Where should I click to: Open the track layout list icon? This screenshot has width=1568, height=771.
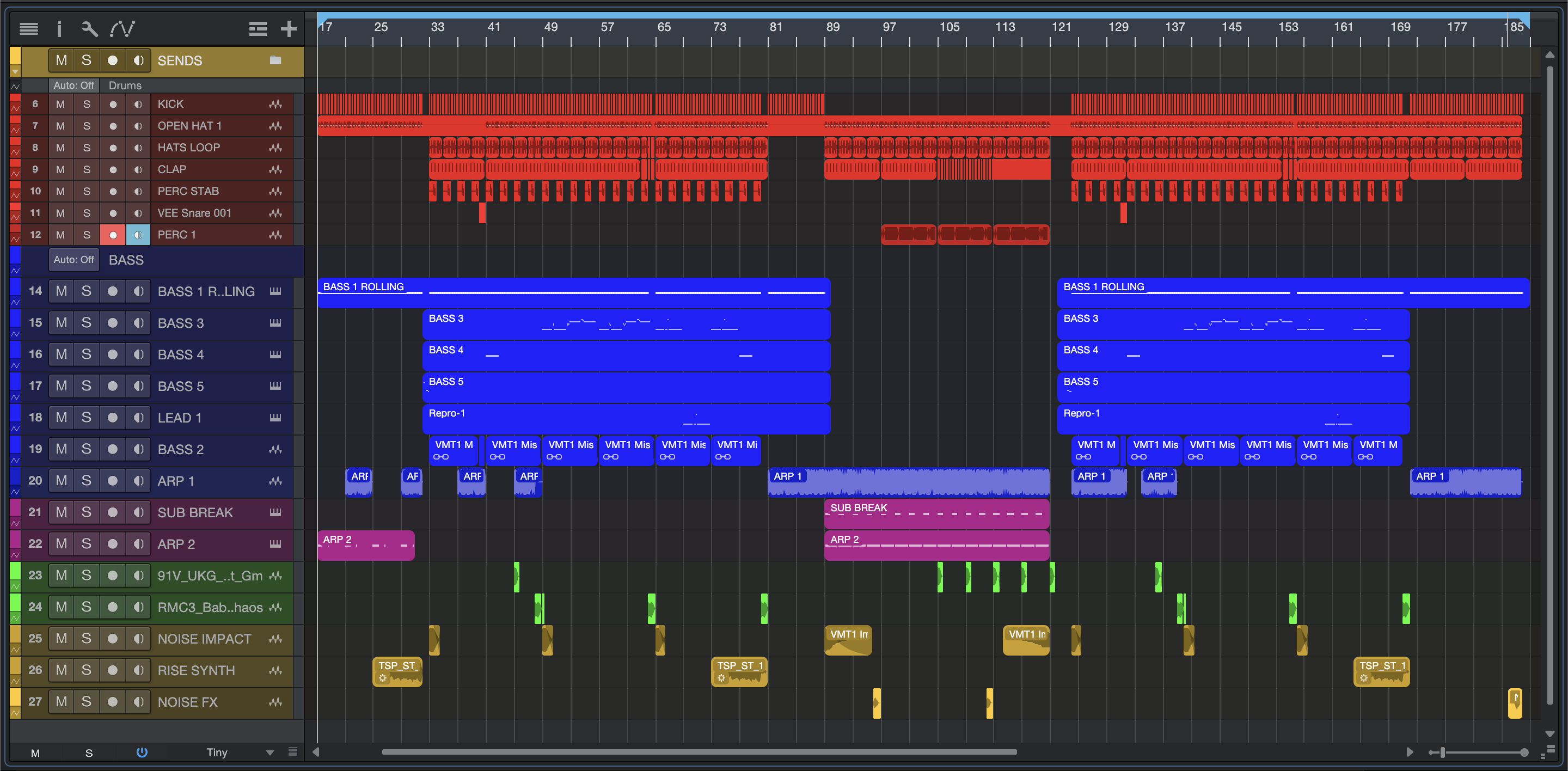[x=258, y=29]
